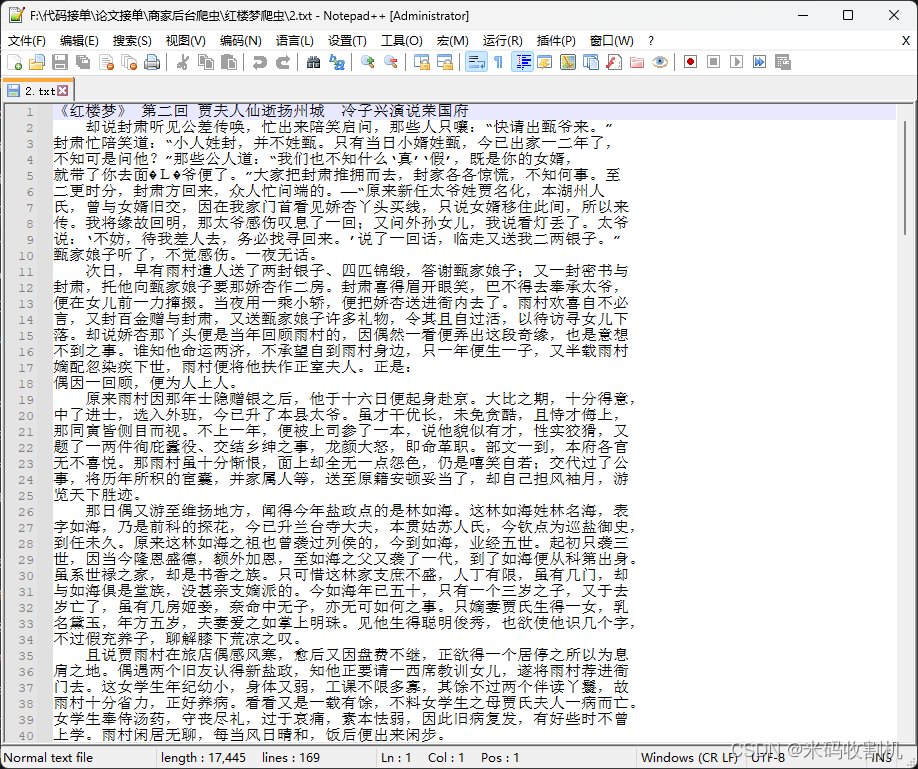Click the Zoom In toolbar icon
This screenshot has height=769, width=918.
pos(367,62)
